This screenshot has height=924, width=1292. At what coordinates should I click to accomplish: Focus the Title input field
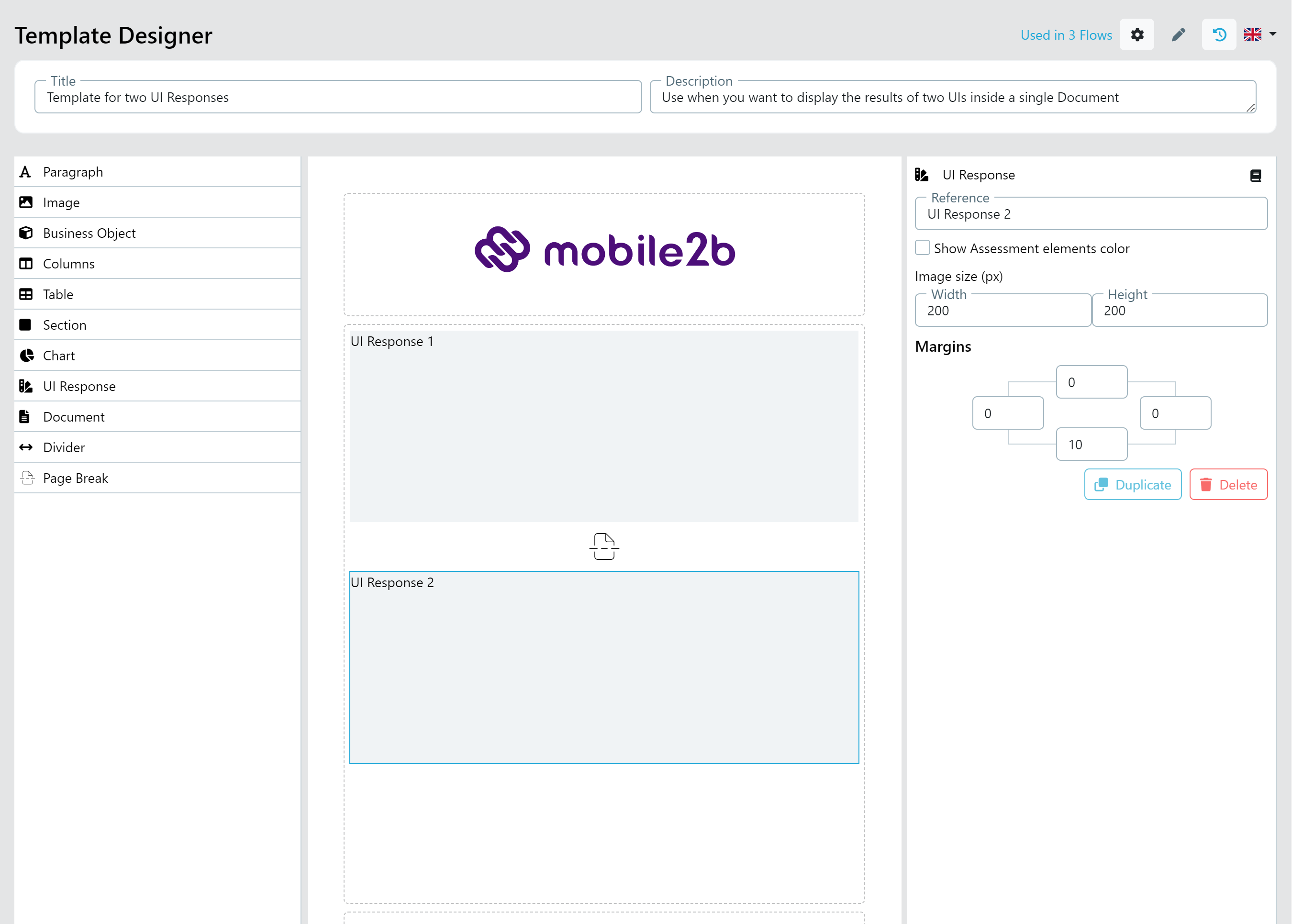point(338,97)
